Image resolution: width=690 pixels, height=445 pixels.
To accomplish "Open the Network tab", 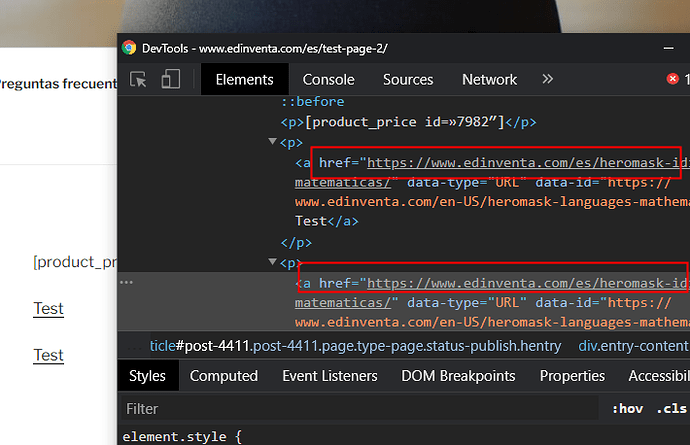I will tap(489, 80).
